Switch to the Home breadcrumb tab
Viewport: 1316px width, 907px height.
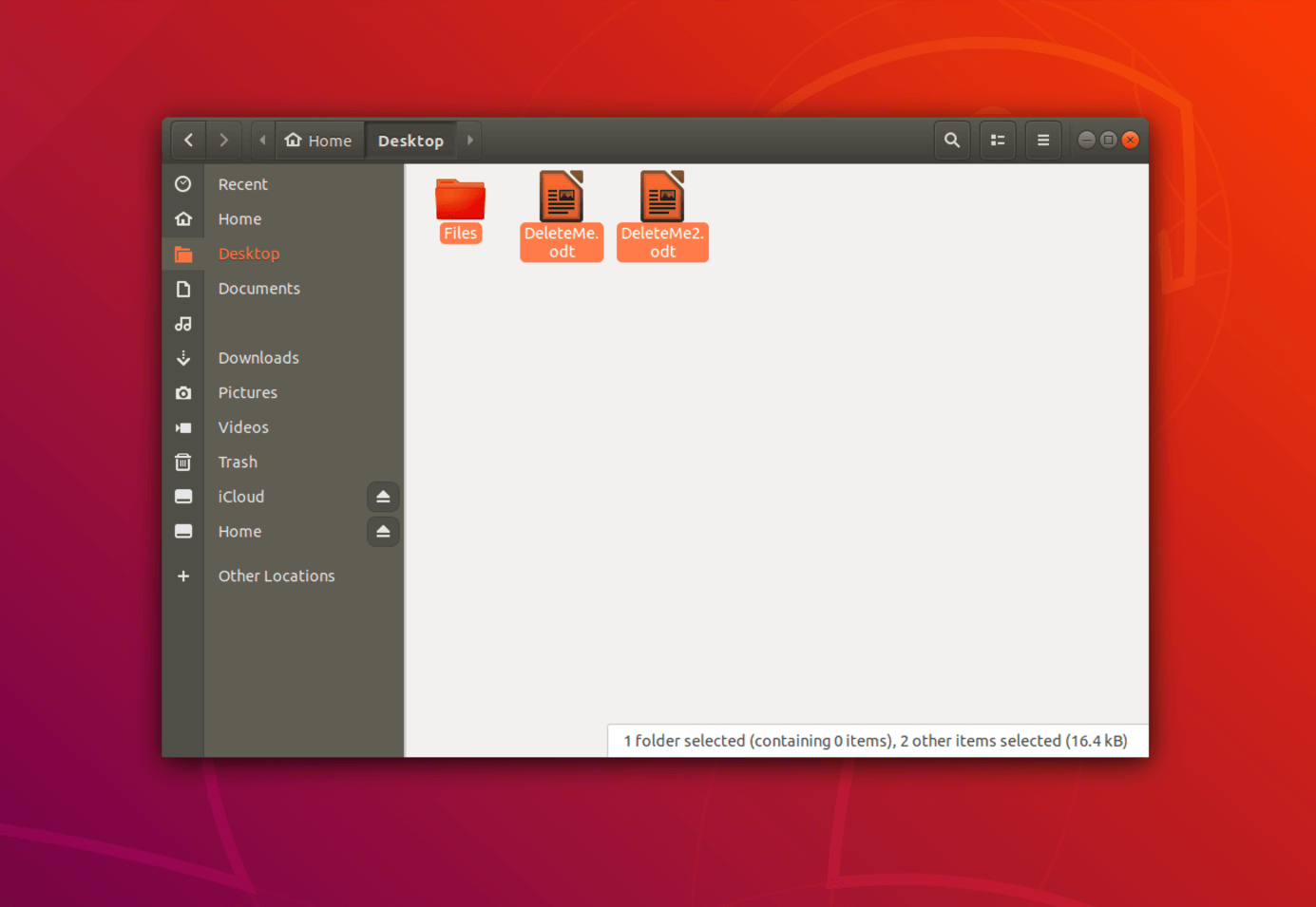319,140
